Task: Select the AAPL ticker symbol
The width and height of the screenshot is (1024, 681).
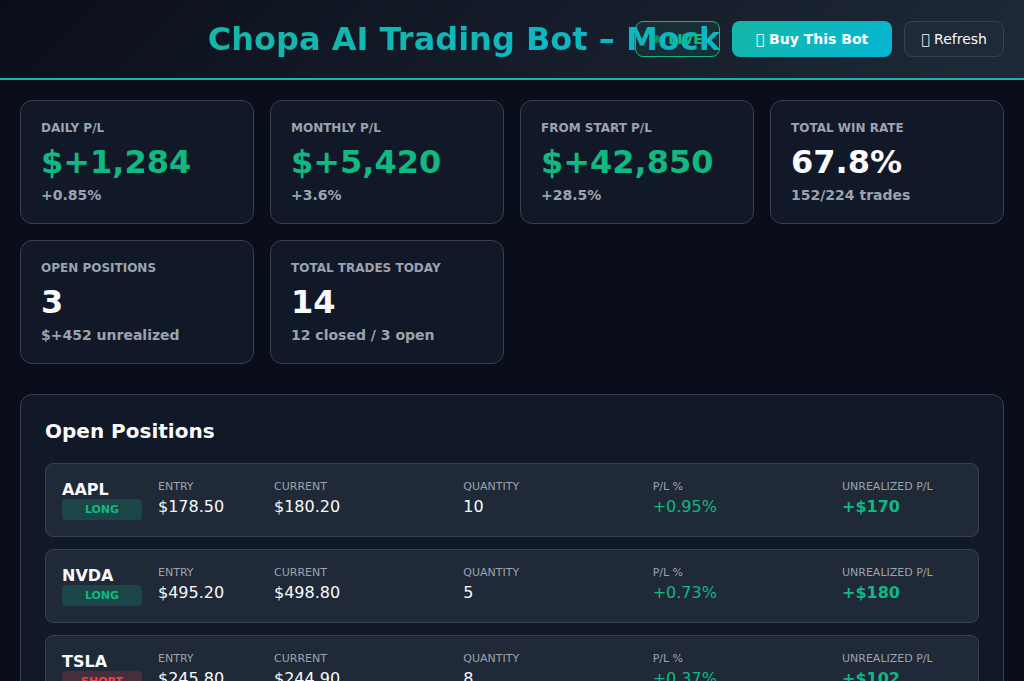Action: point(86,489)
